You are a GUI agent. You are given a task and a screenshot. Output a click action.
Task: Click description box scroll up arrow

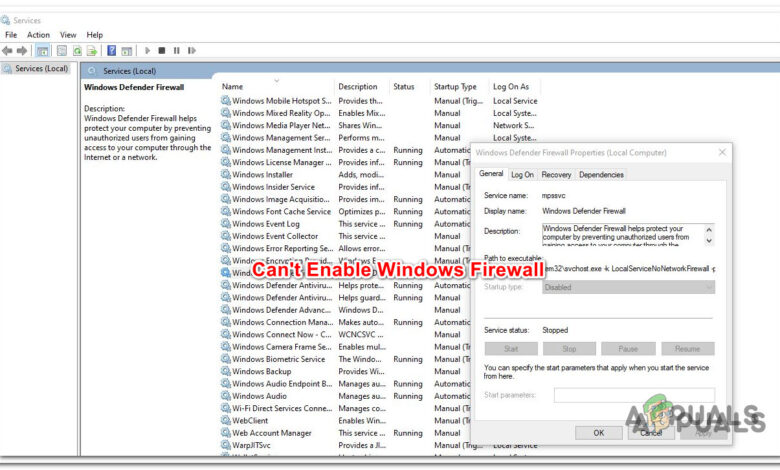point(709,229)
